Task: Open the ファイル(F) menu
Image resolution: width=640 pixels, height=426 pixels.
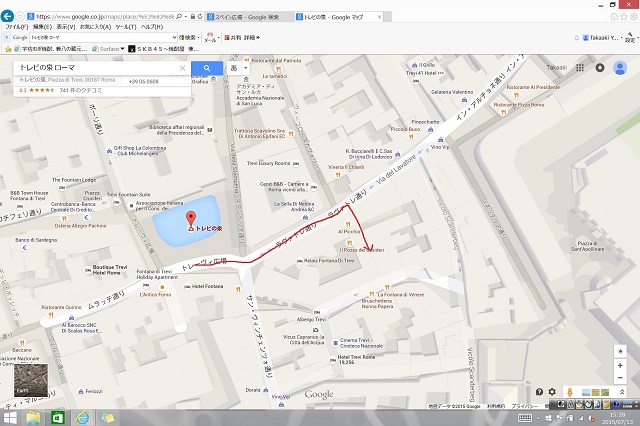Action: pyautogui.click(x=16, y=27)
